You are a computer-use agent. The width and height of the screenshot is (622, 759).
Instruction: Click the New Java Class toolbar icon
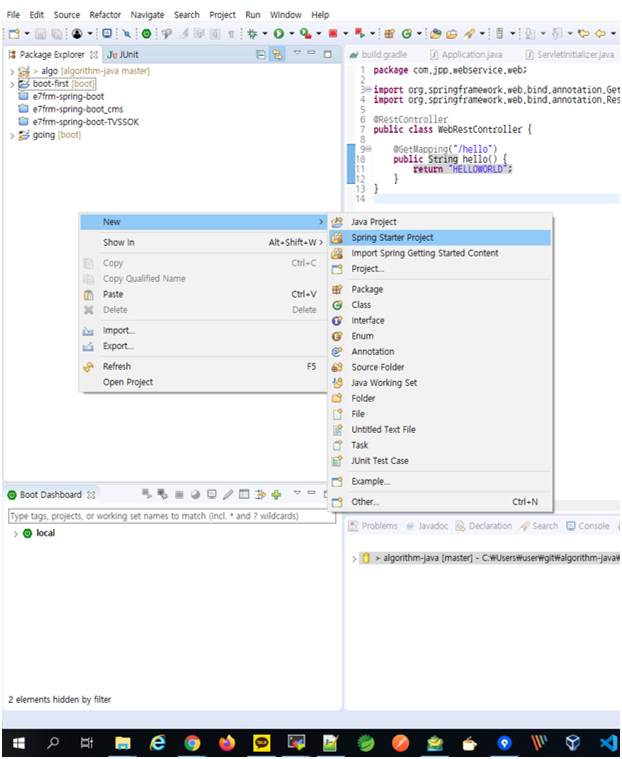pos(407,33)
